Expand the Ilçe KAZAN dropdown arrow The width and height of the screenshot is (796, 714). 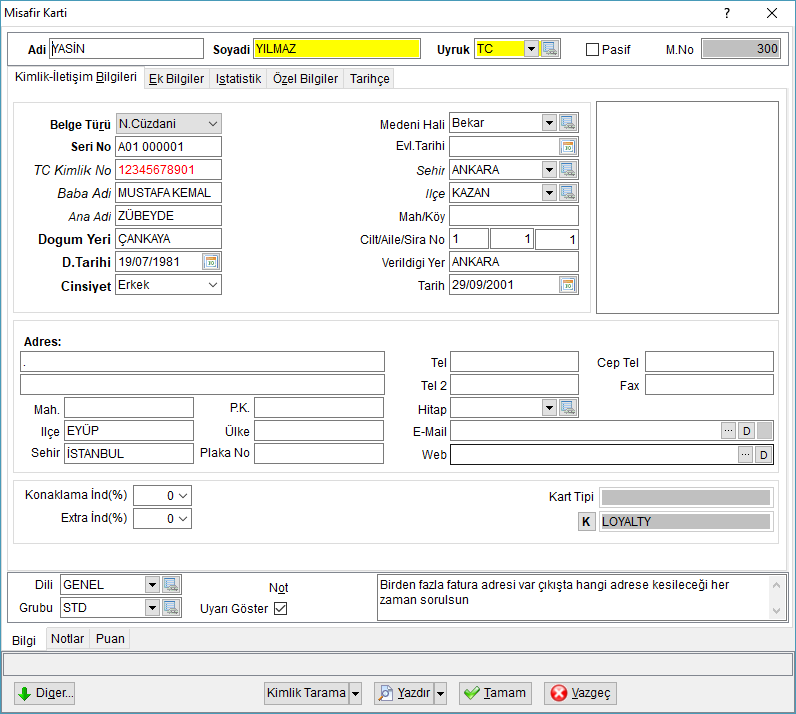click(x=549, y=193)
